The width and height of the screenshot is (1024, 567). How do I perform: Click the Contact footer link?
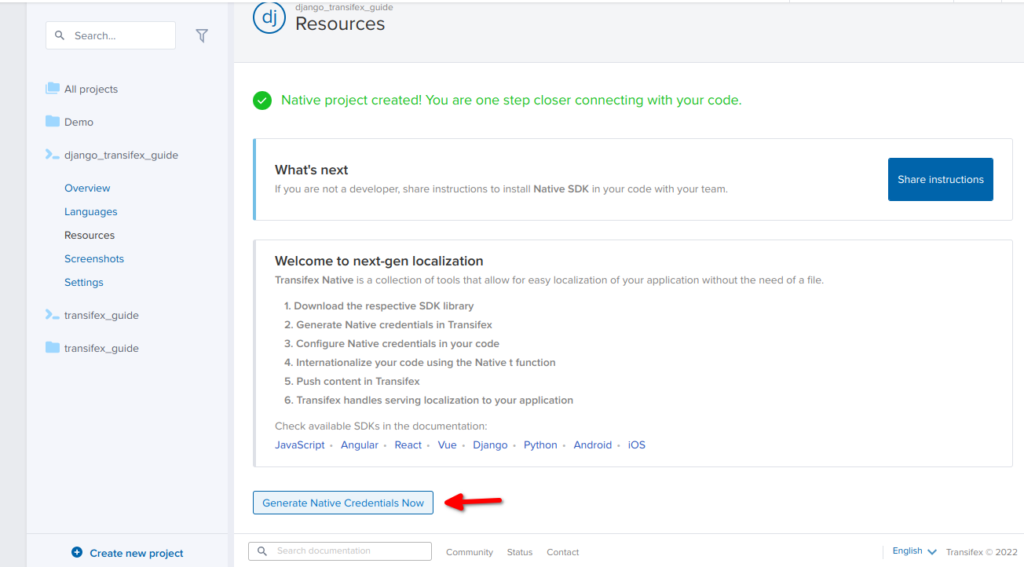[563, 552]
